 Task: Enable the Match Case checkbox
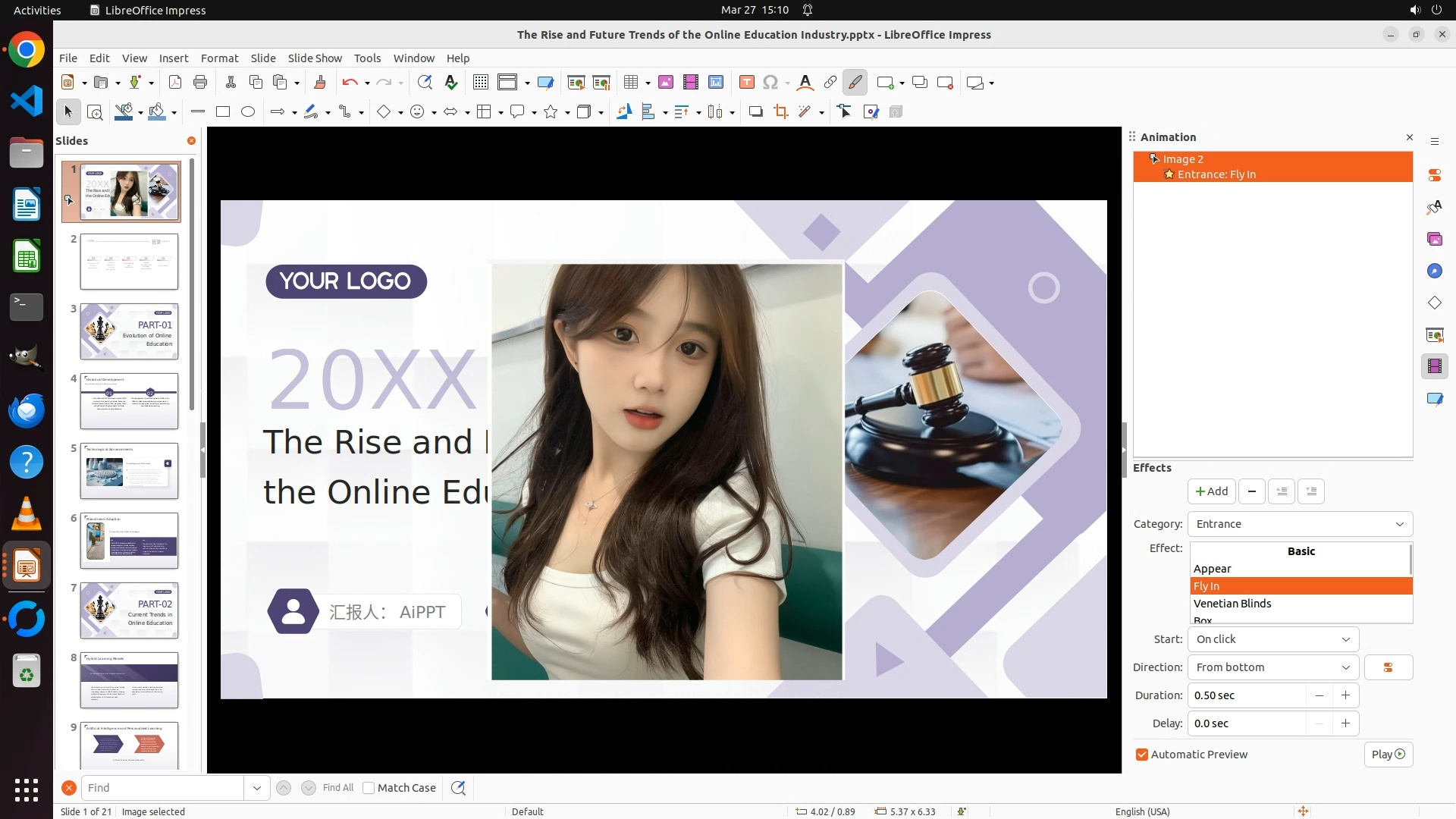pyautogui.click(x=369, y=788)
